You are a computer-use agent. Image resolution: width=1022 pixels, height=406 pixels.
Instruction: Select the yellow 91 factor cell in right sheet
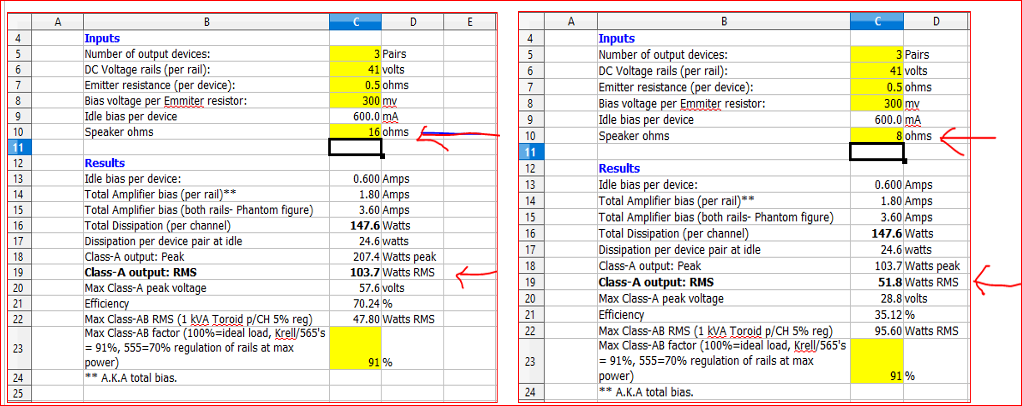tap(876, 360)
